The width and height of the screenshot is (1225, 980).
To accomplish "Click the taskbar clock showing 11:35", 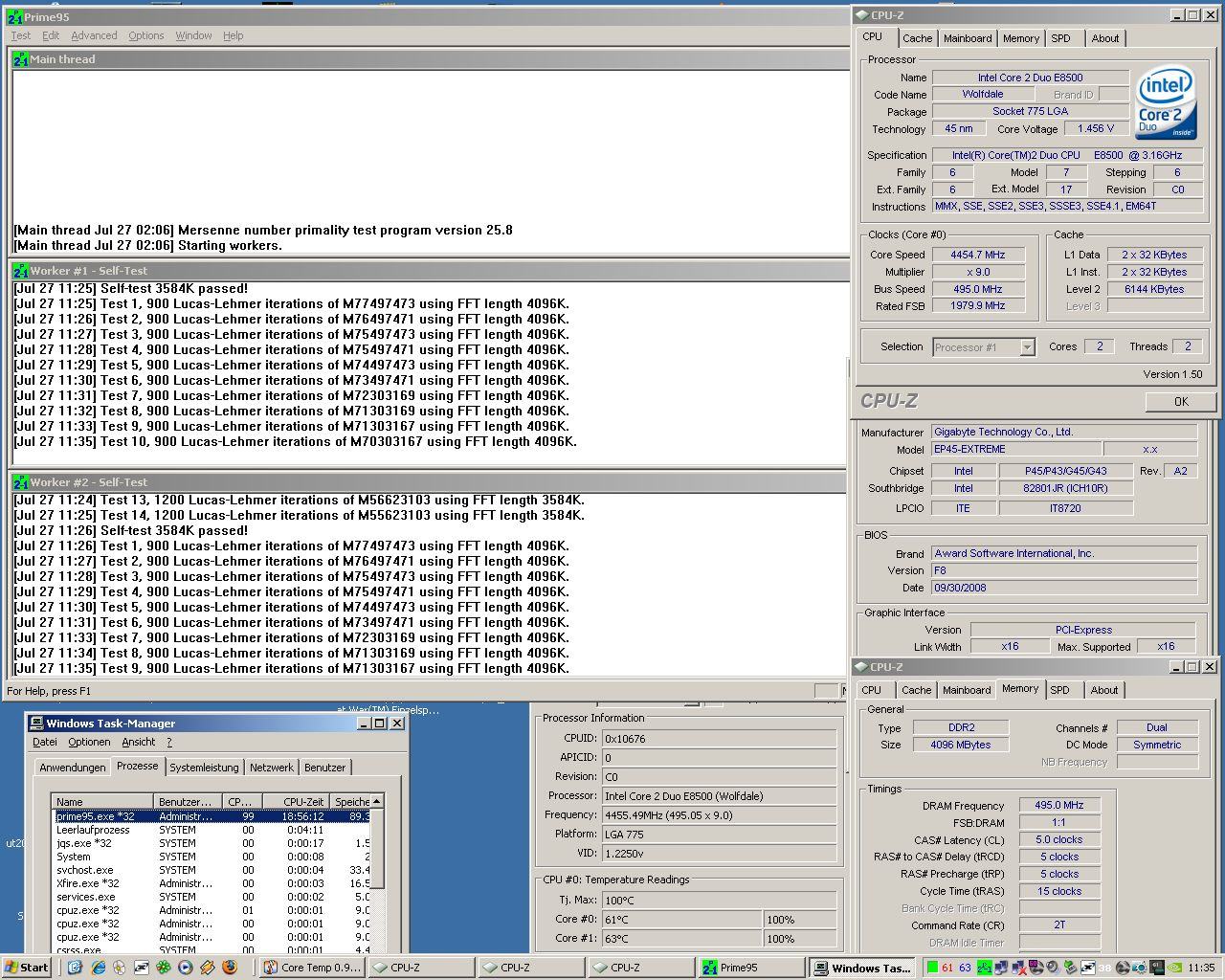I will pos(1201,968).
